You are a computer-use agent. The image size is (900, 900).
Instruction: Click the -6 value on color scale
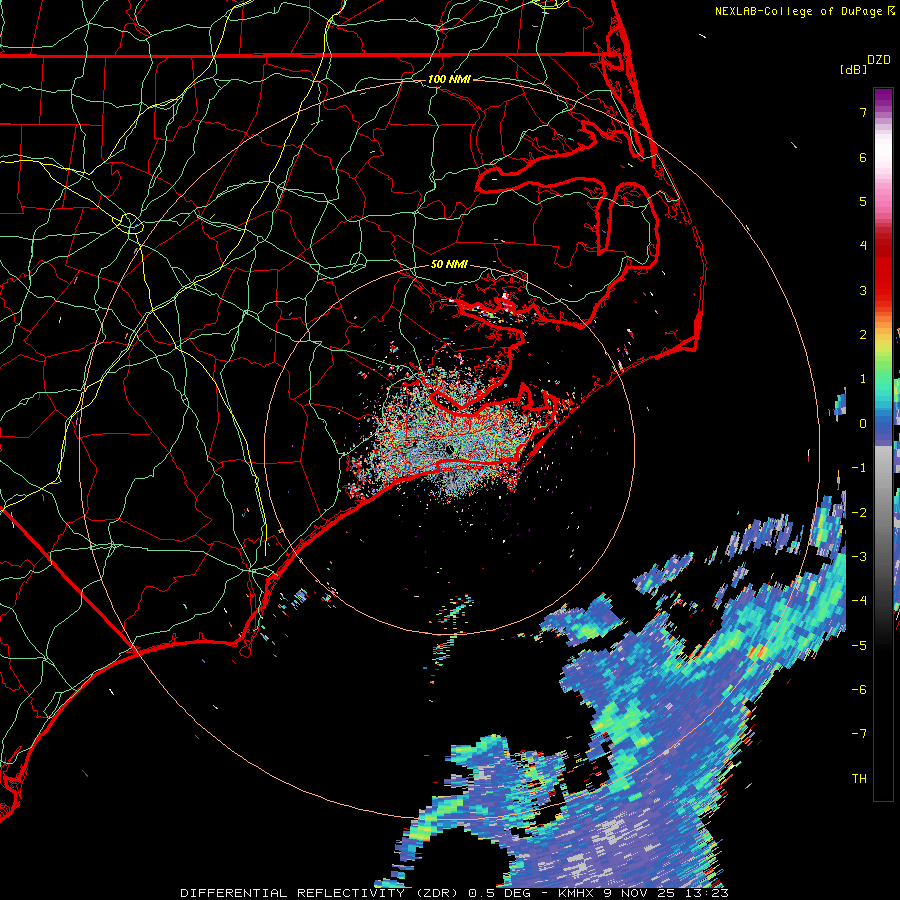click(x=859, y=690)
